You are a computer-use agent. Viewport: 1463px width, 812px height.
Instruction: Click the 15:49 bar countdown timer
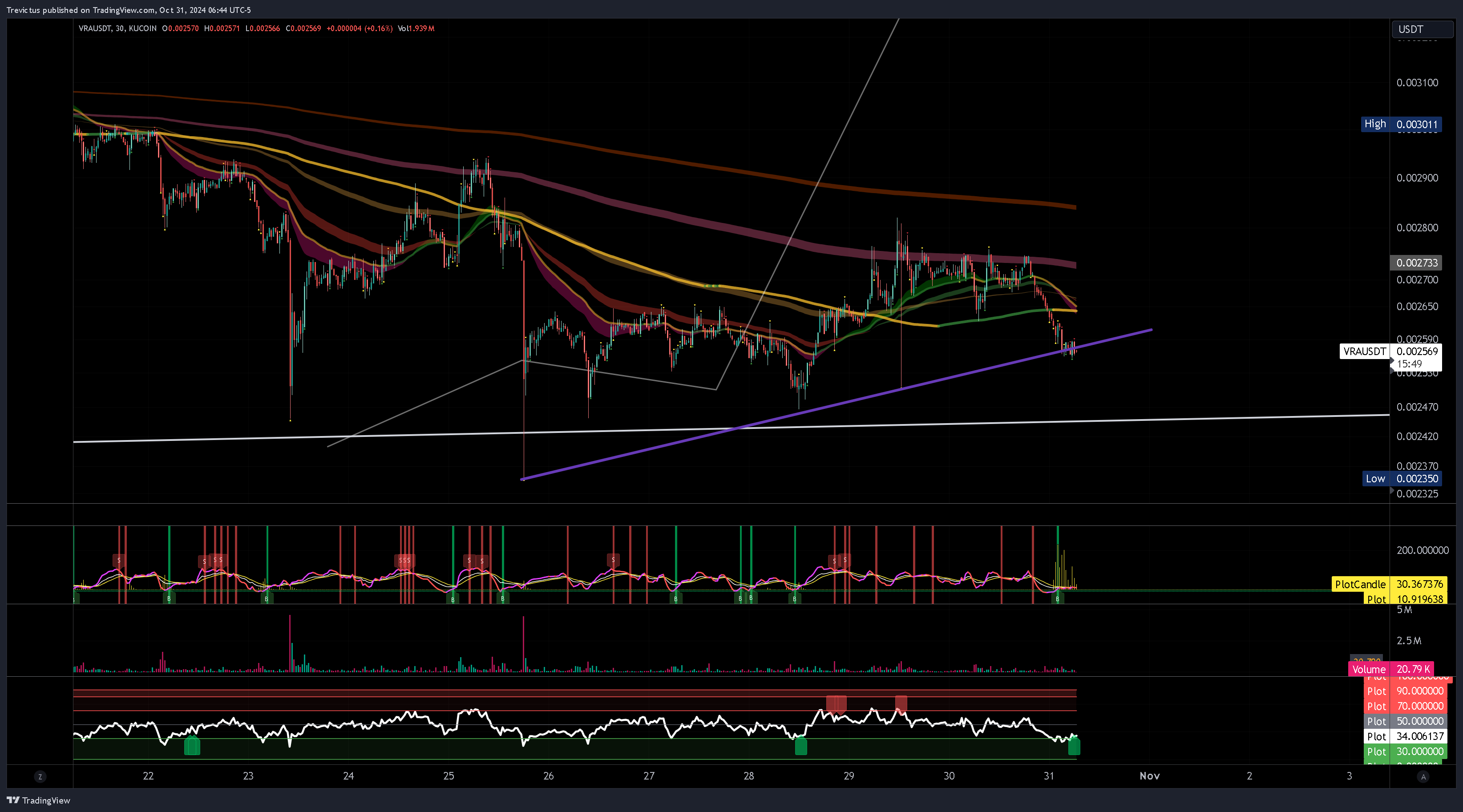coord(1409,364)
